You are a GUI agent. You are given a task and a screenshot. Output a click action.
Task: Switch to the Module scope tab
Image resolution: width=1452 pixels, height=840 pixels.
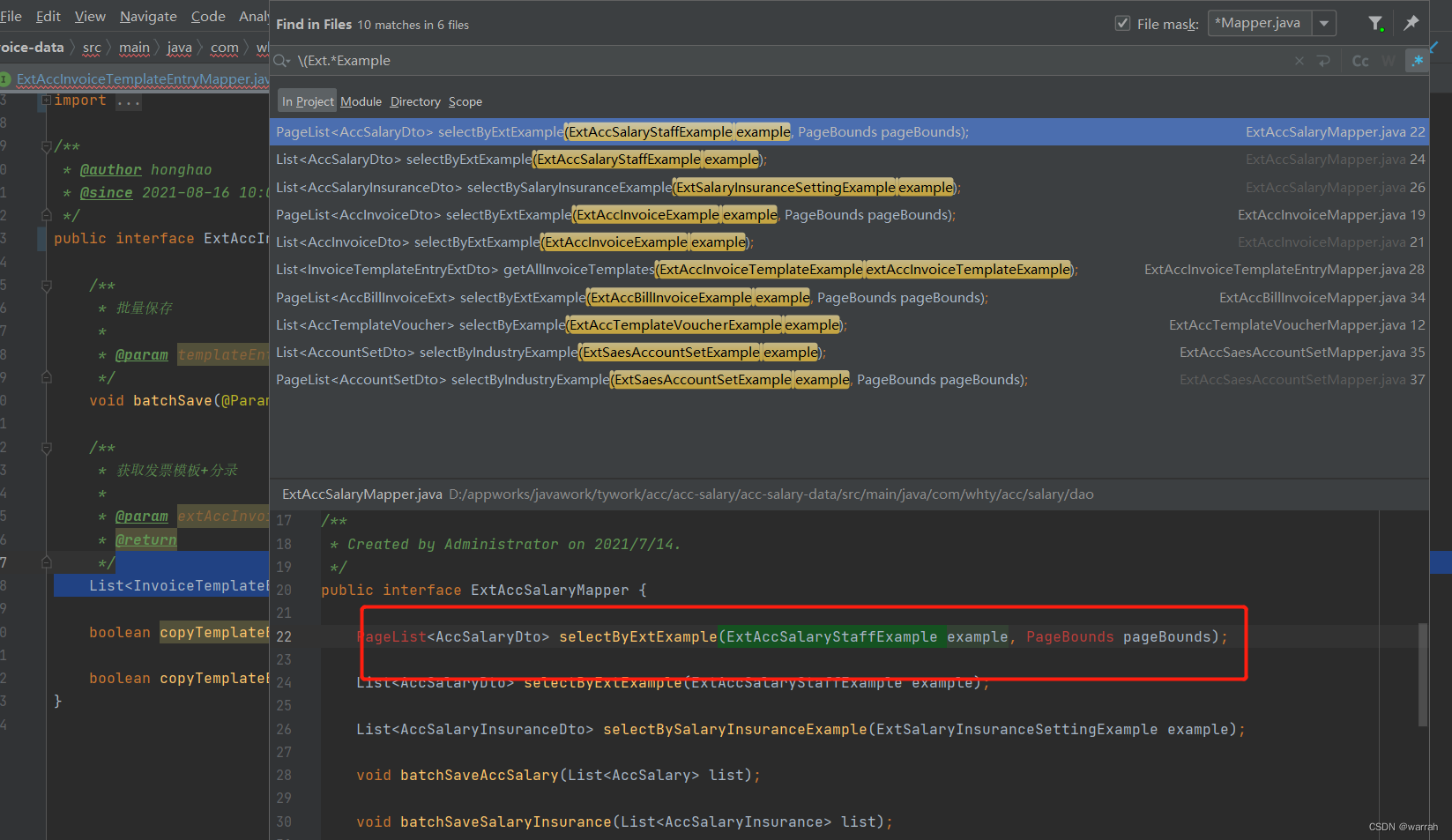click(x=361, y=101)
